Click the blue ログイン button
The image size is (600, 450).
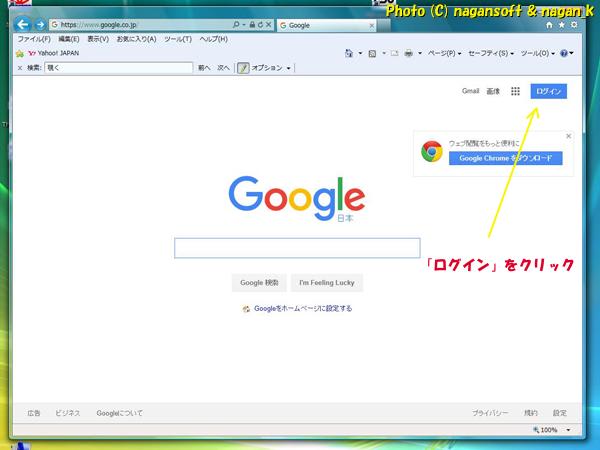pyautogui.click(x=549, y=91)
